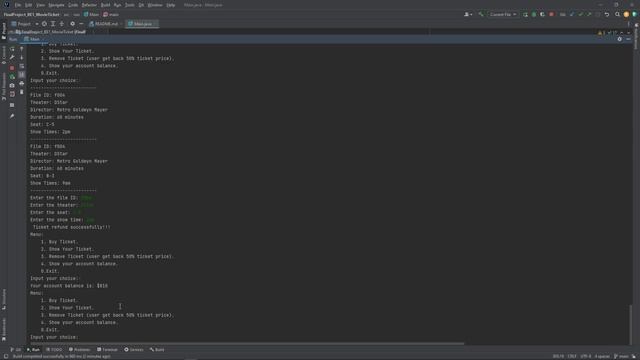Hide the Run tool window
The height and width of the screenshot is (360, 640).
click(629, 39)
